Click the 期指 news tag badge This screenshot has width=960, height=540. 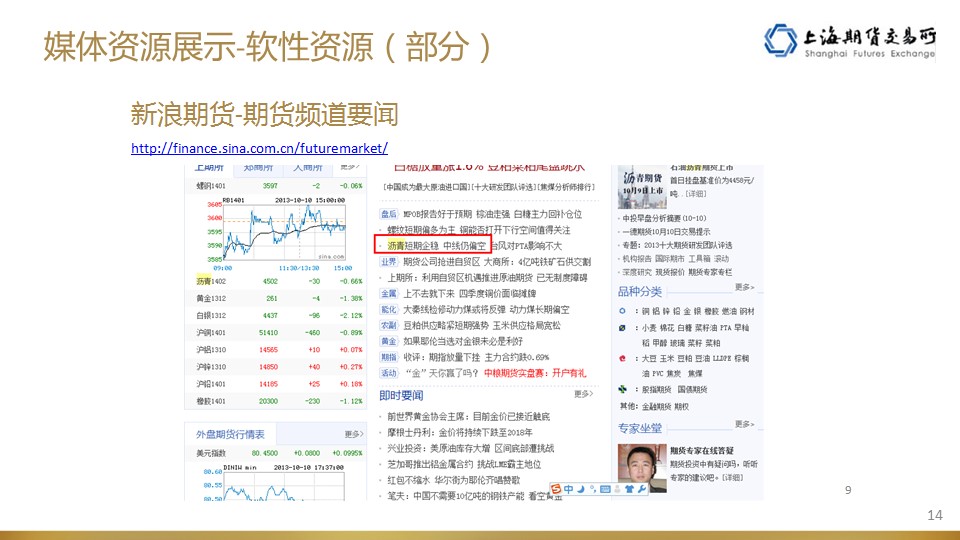click(x=389, y=357)
